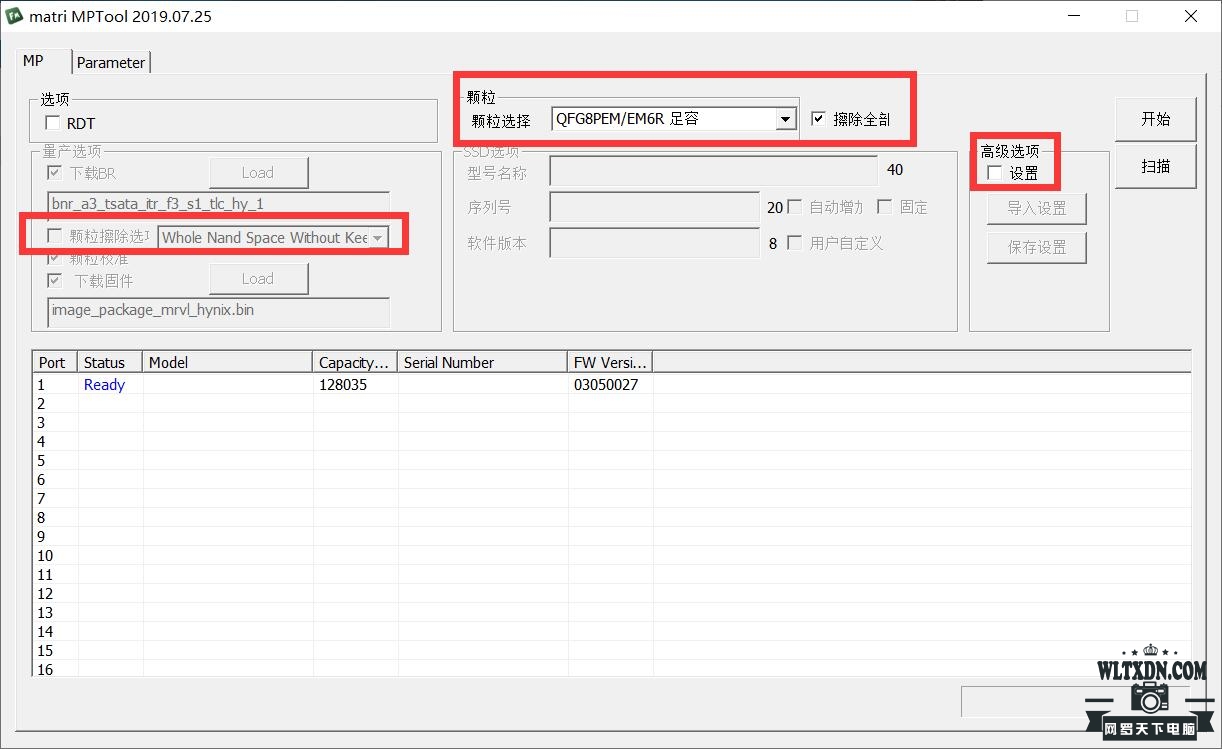Image resolution: width=1222 pixels, height=749 pixels.
Task: Click the 扫描 button
Action: (x=1156, y=167)
